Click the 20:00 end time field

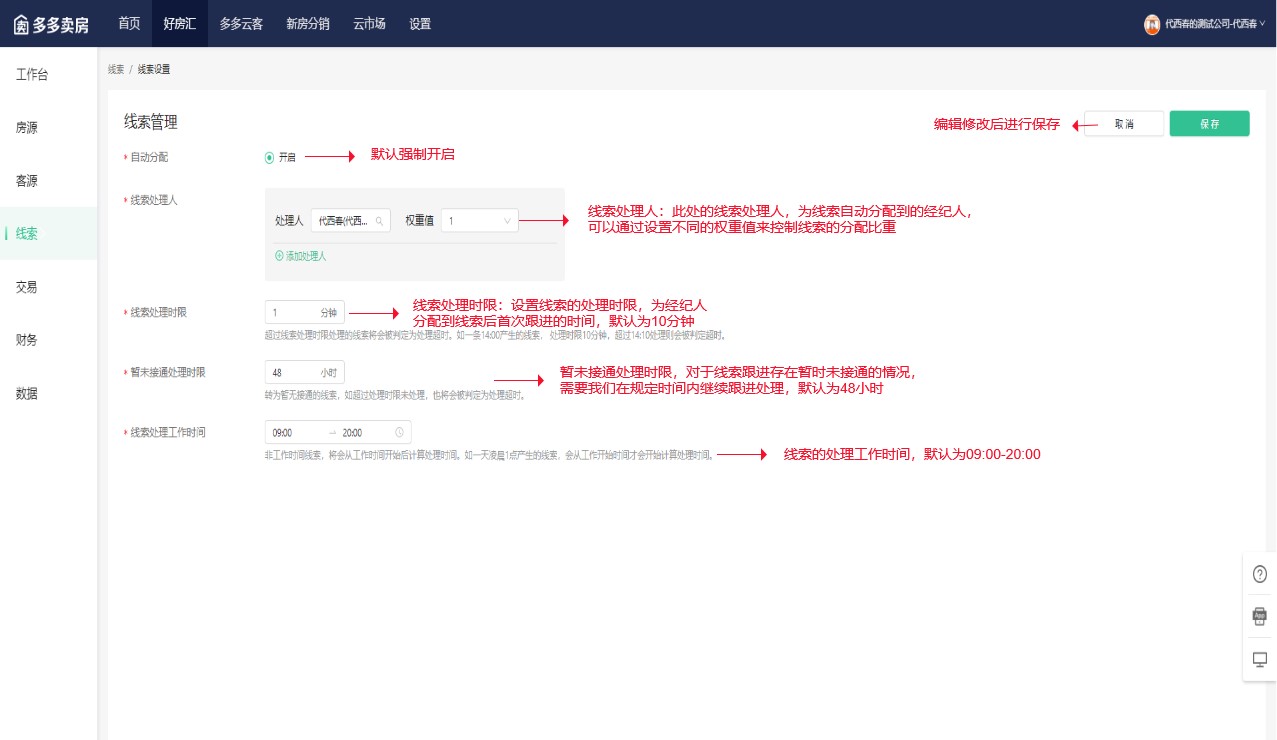tap(352, 433)
